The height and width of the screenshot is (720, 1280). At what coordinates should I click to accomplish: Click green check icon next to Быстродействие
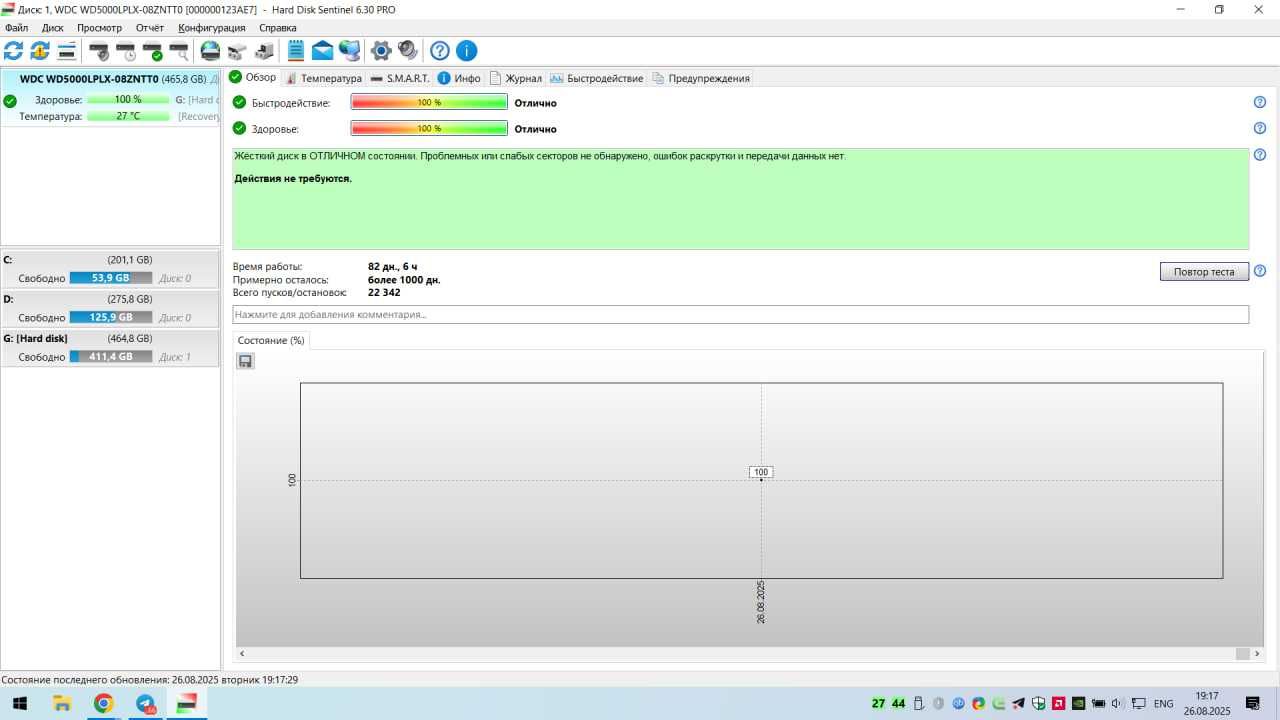click(239, 102)
